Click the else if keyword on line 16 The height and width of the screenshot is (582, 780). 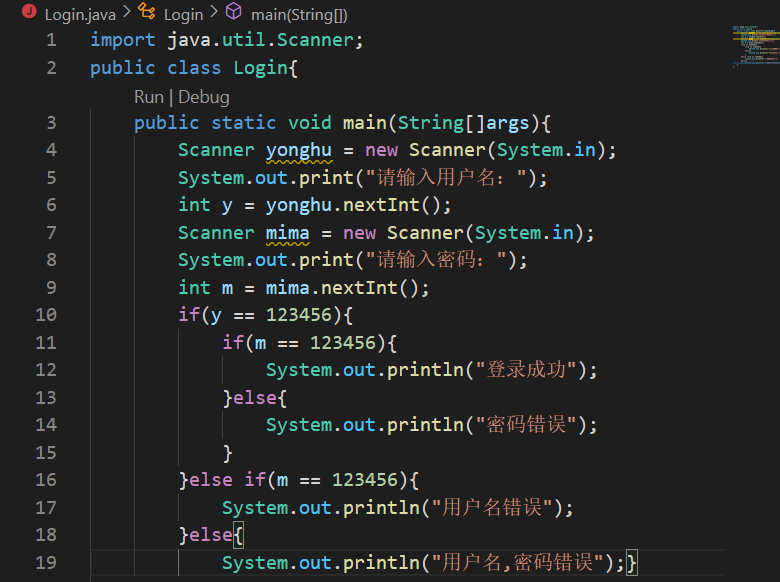(x=227, y=480)
